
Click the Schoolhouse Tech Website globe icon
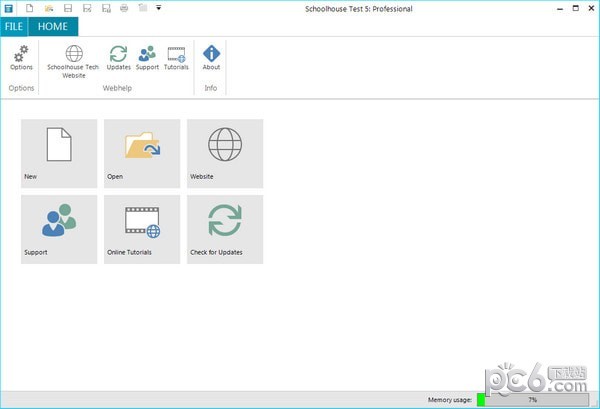(x=73, y=56)
